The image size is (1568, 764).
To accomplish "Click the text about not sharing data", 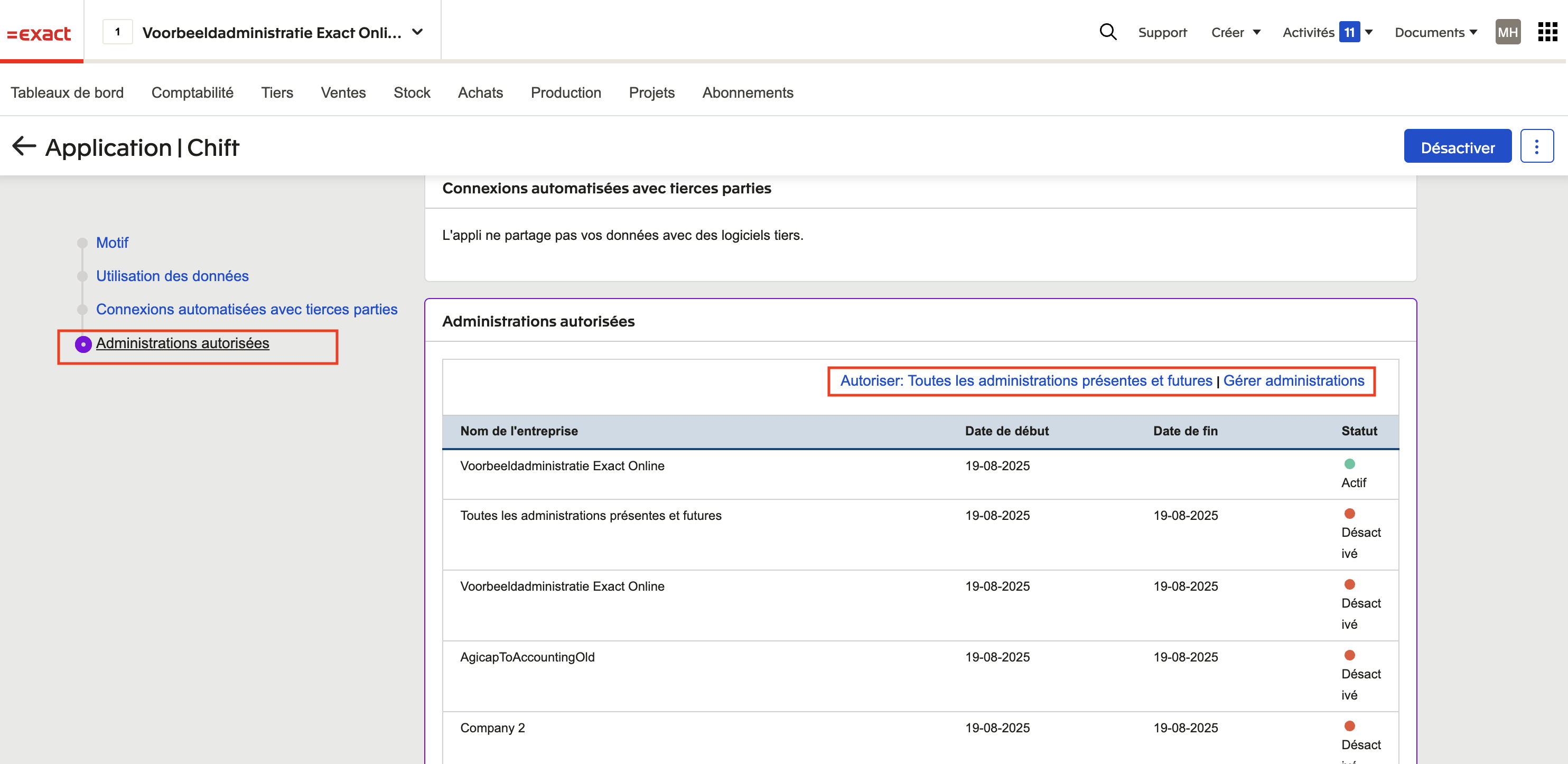I will (623, 236).
